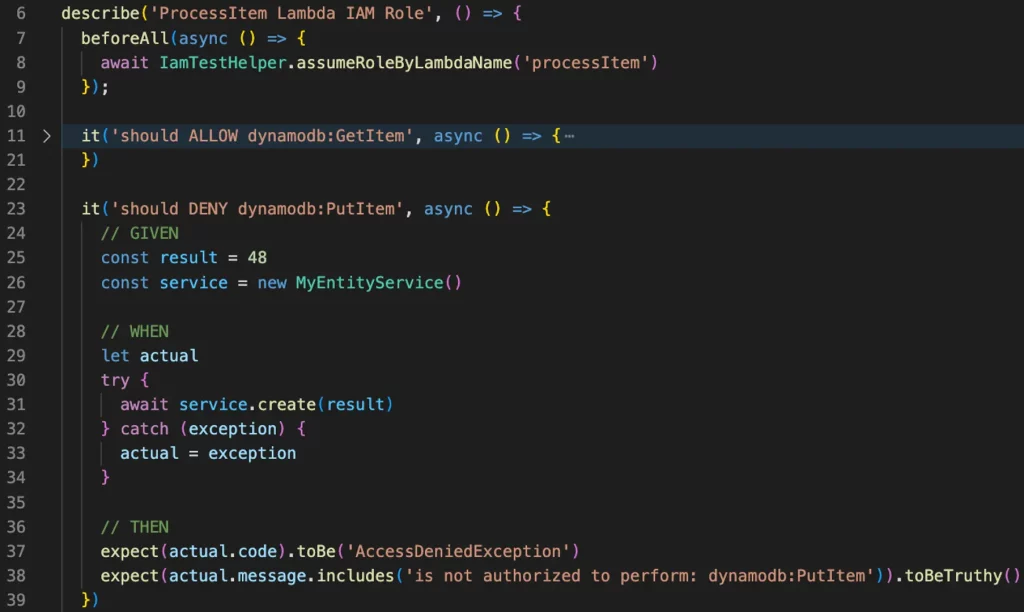This screenshot has height=612, width=1024.
Task: Click the // GIVEN comment
Action: click(140, 233)
